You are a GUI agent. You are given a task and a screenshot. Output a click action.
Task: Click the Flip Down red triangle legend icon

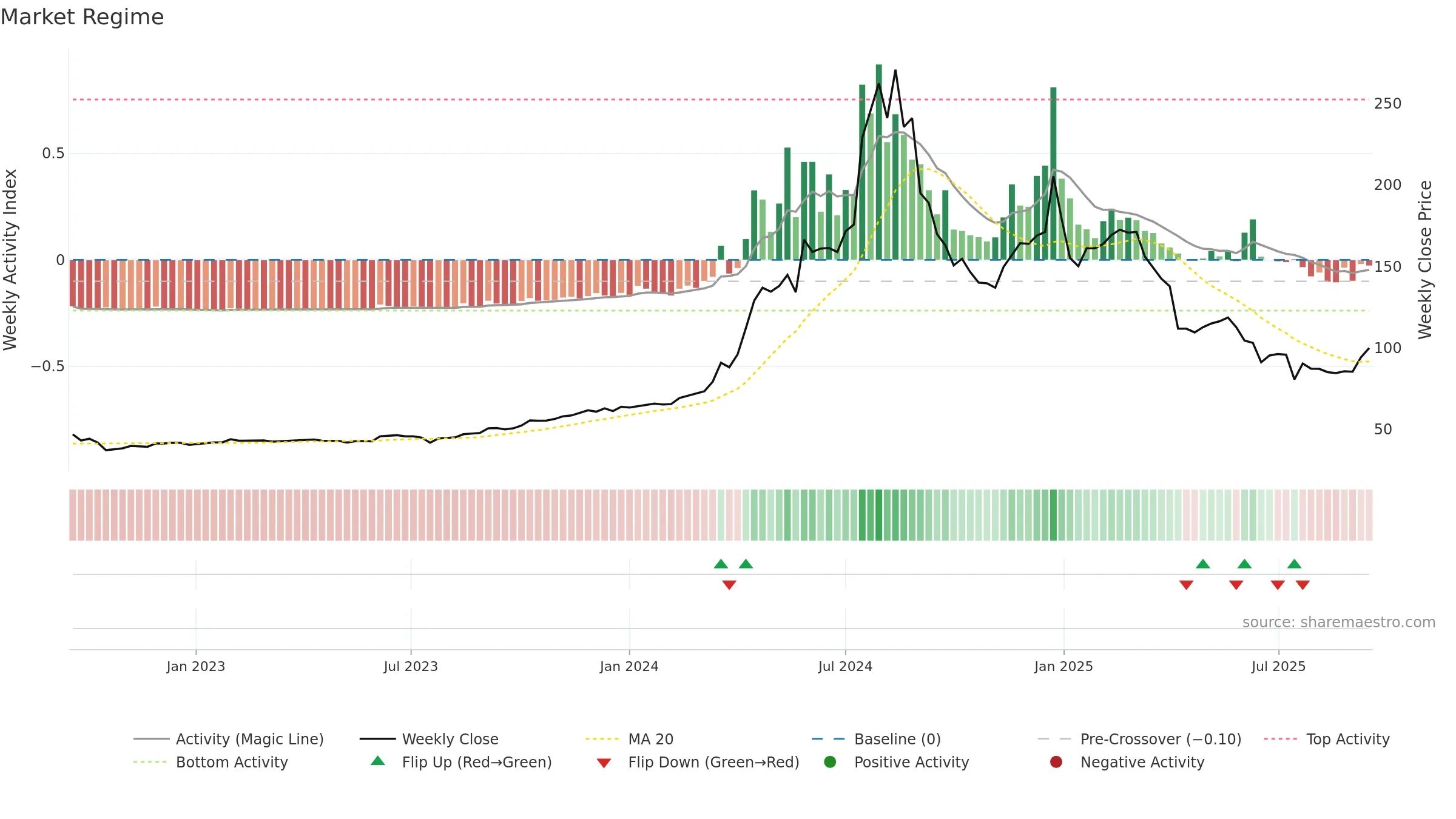pyautogui.click(x=604, y=763)
